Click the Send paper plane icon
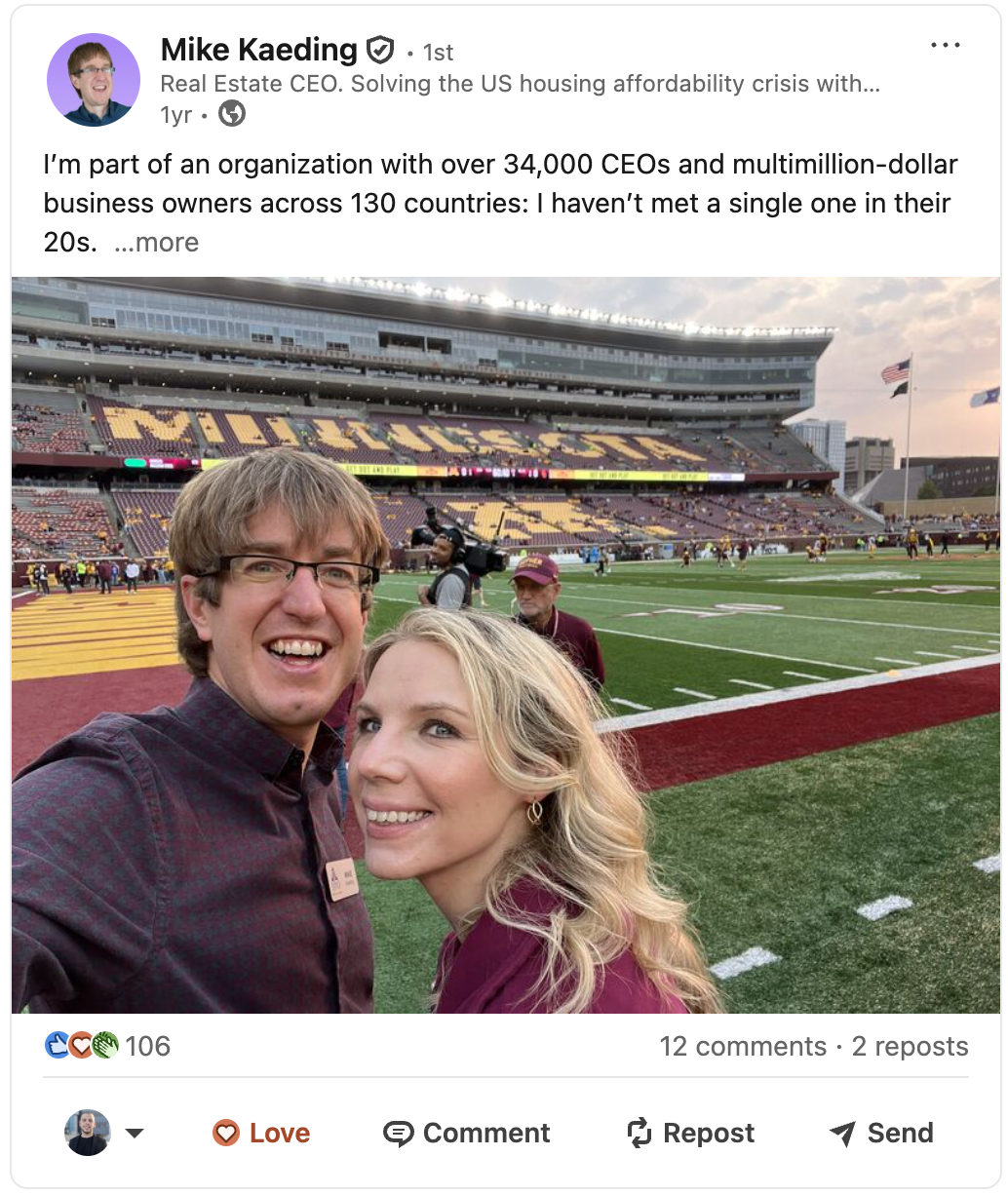Viewport: 1008px width, 1195px height. pos(842,1133)
